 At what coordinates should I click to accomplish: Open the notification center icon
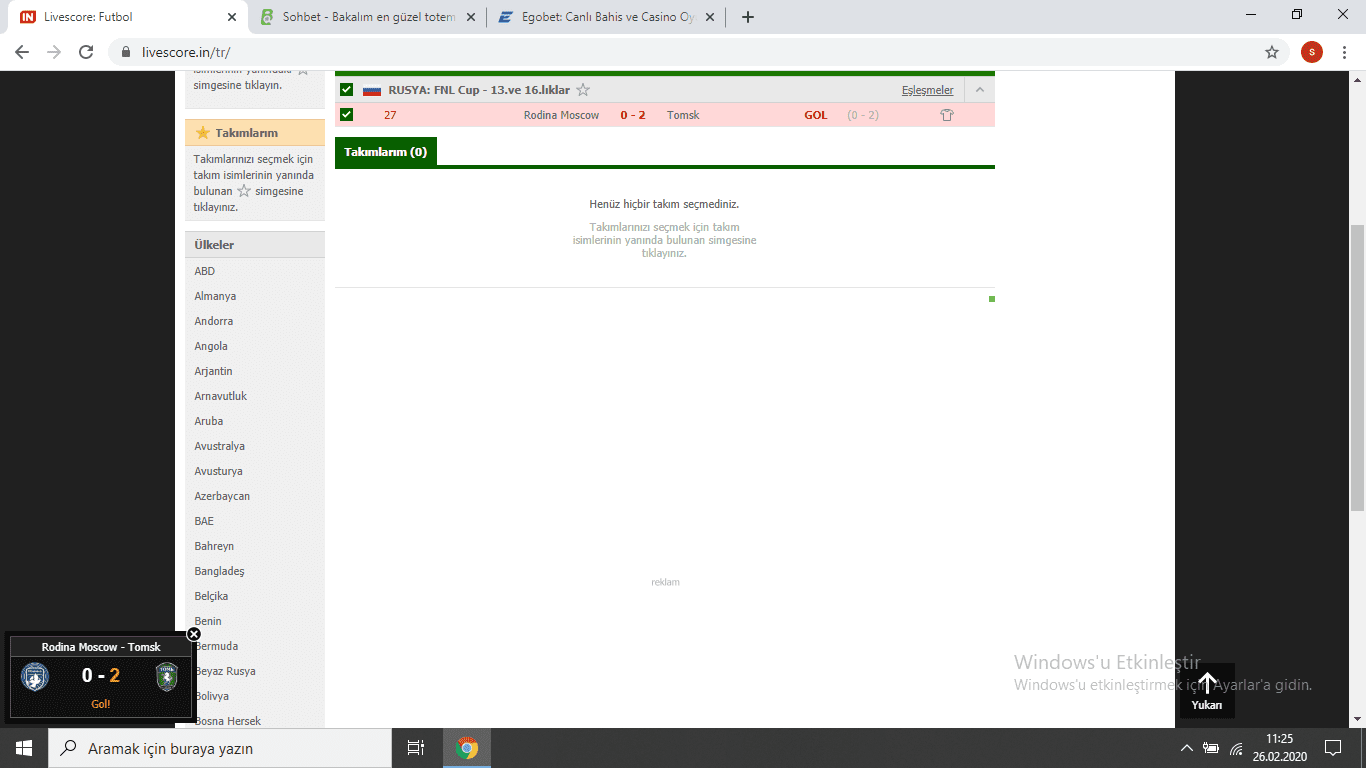tap(1332, 748)
